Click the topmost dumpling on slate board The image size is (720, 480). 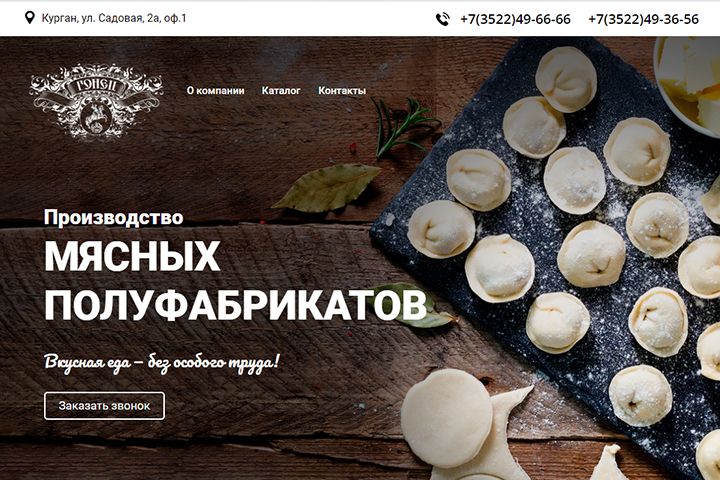click(x=566, y=79)
